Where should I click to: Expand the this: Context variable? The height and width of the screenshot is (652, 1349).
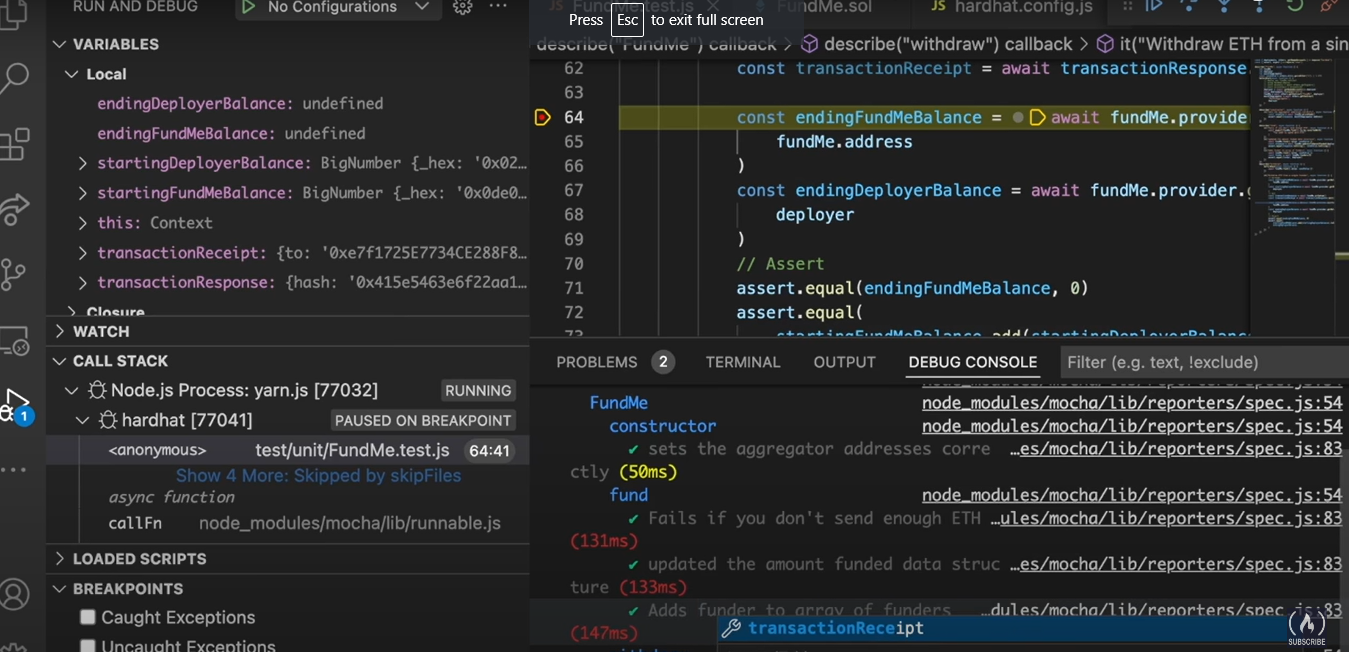coord(83,223)
